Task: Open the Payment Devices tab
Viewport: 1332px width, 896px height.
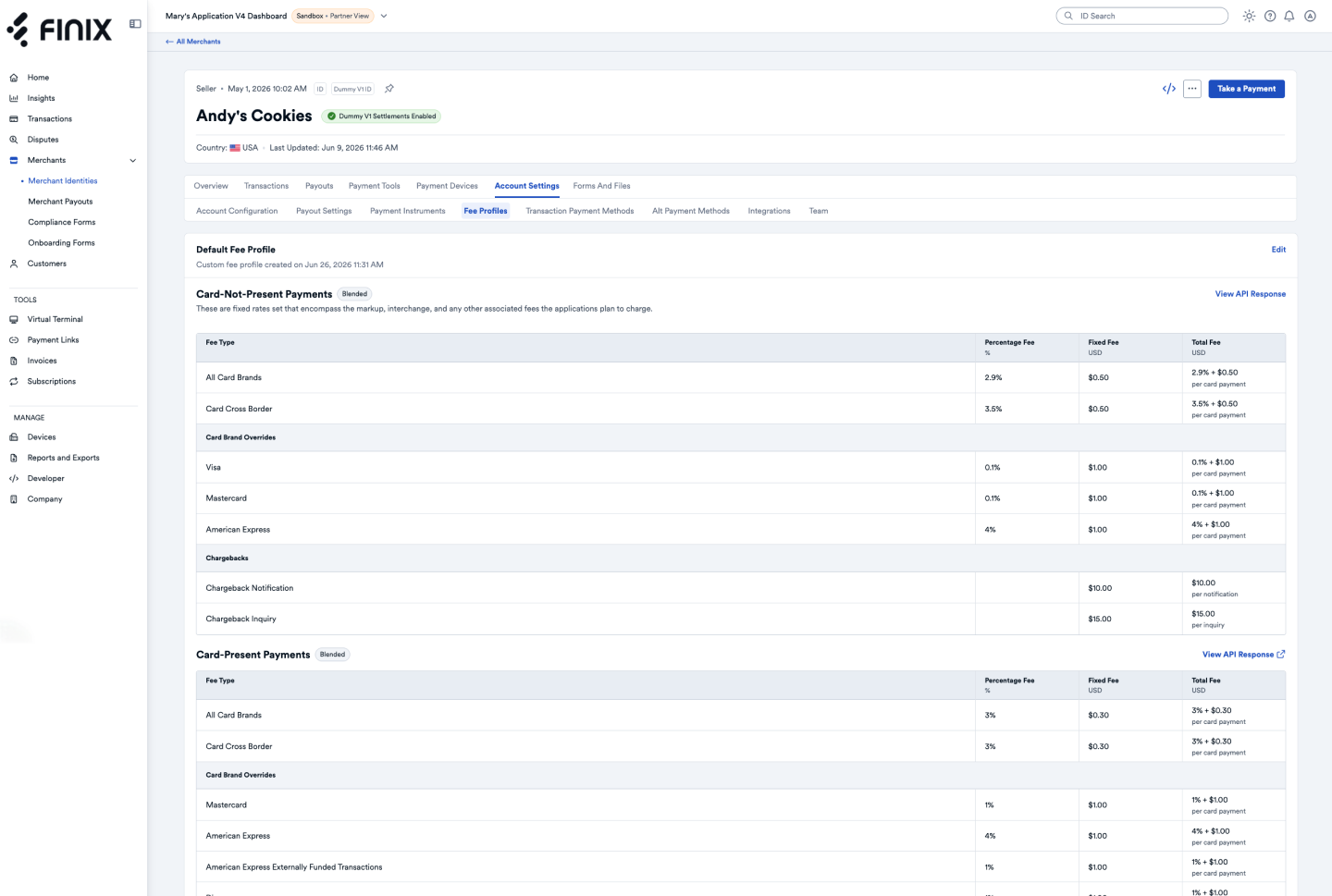Action: pyautogui.click(x=447, y=186)
